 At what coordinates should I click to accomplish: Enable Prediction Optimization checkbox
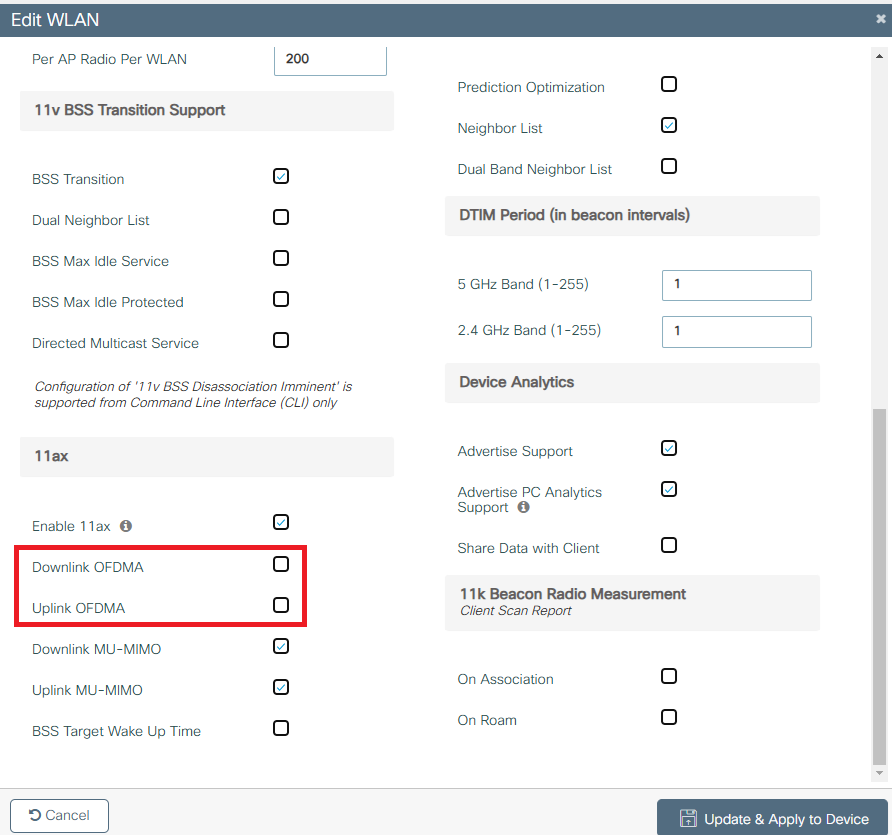(669, 84)
